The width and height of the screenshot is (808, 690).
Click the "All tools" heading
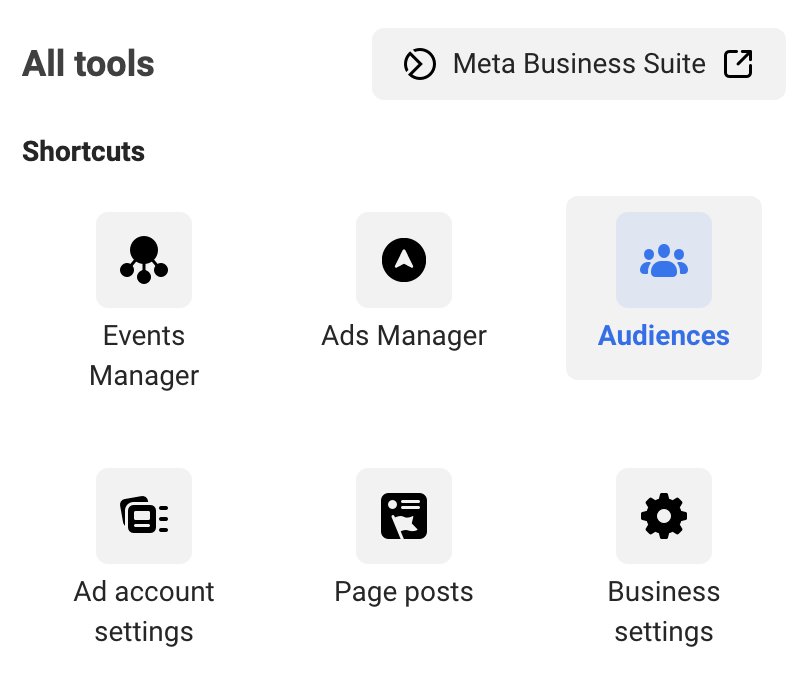tap(88, 64)
